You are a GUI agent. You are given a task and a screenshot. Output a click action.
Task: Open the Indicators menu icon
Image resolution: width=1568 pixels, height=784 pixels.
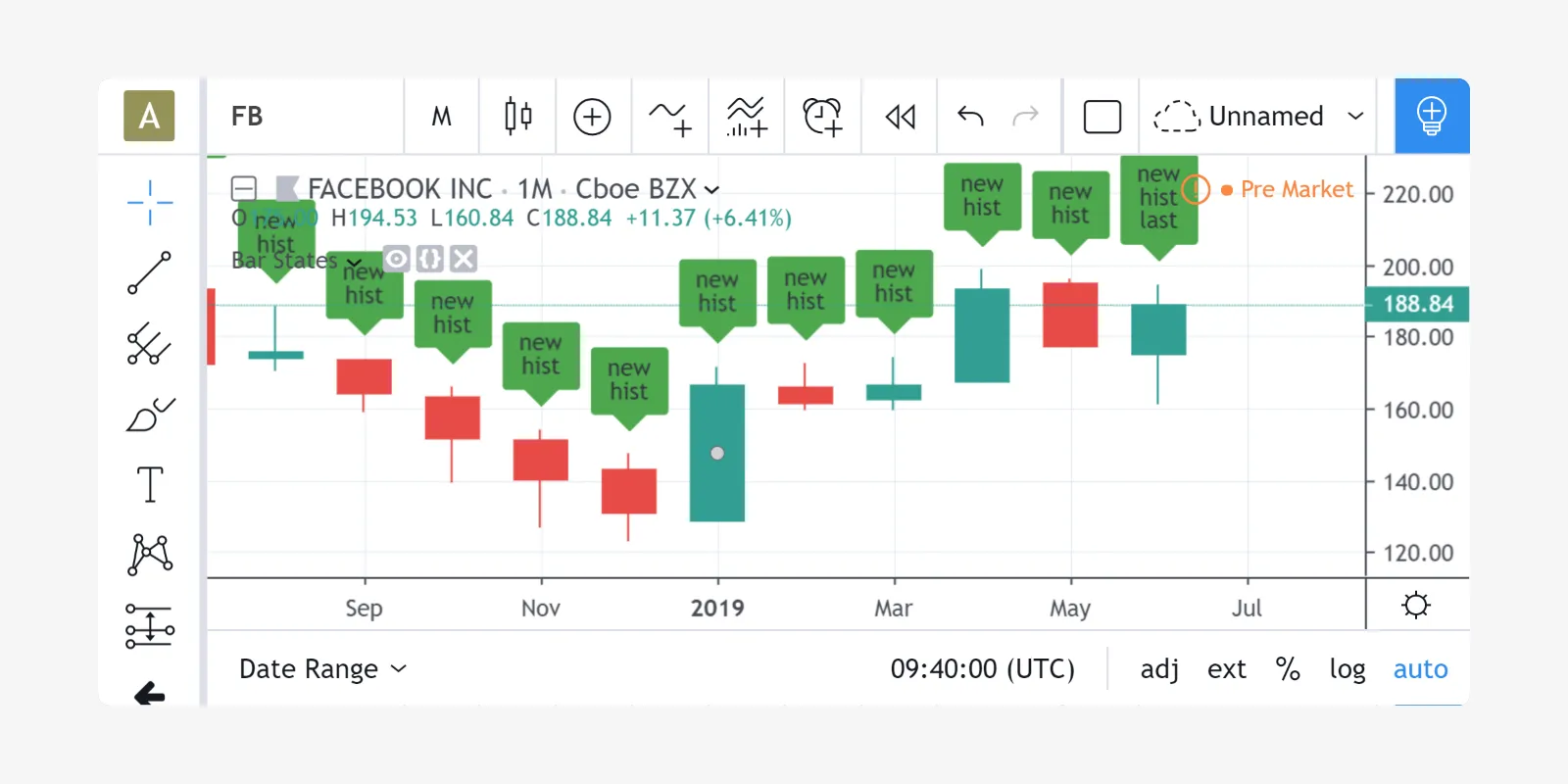(670, 117)
